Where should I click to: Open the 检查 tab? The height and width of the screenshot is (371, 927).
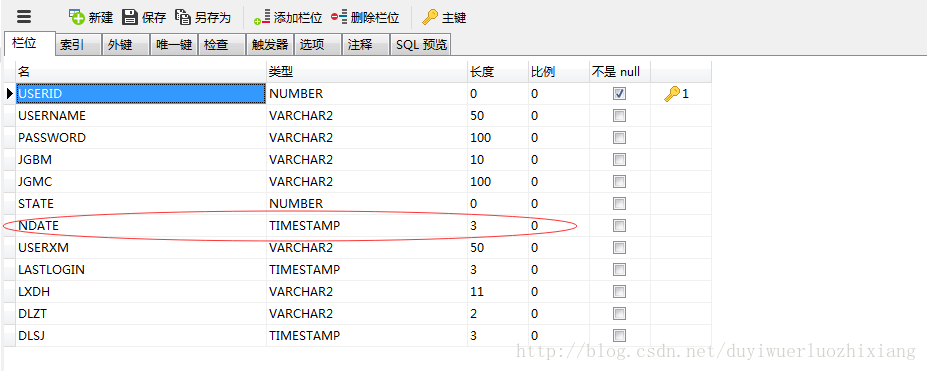222,45
